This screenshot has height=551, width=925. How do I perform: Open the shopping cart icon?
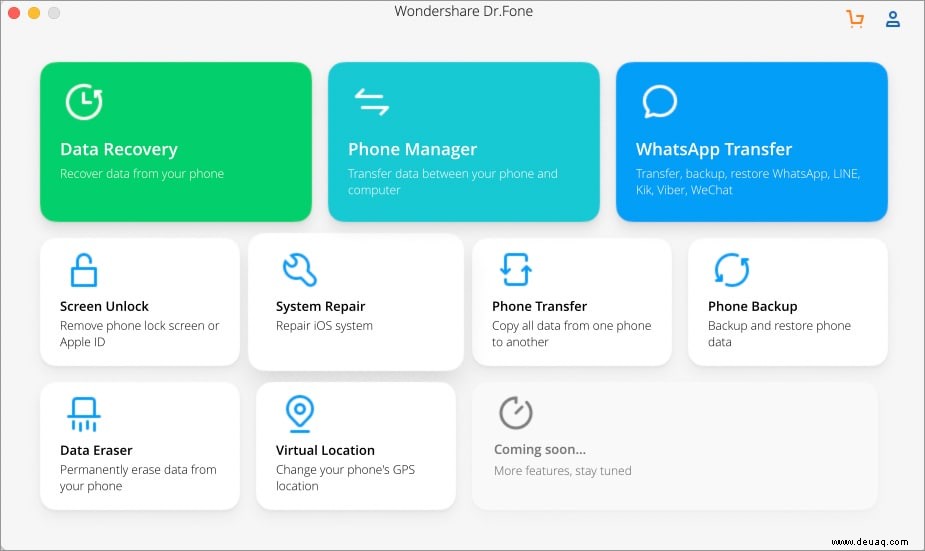coord(855,19)
